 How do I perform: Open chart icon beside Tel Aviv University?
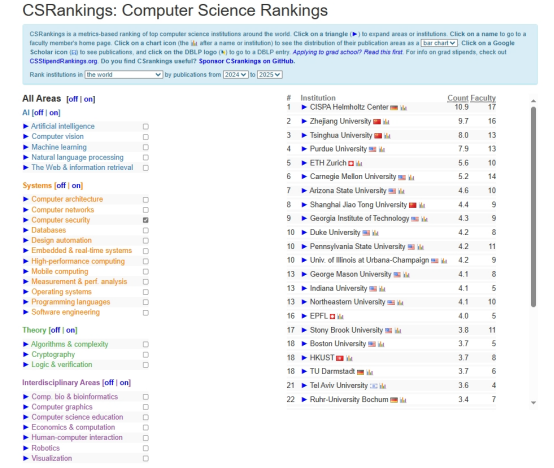(383, 386)
